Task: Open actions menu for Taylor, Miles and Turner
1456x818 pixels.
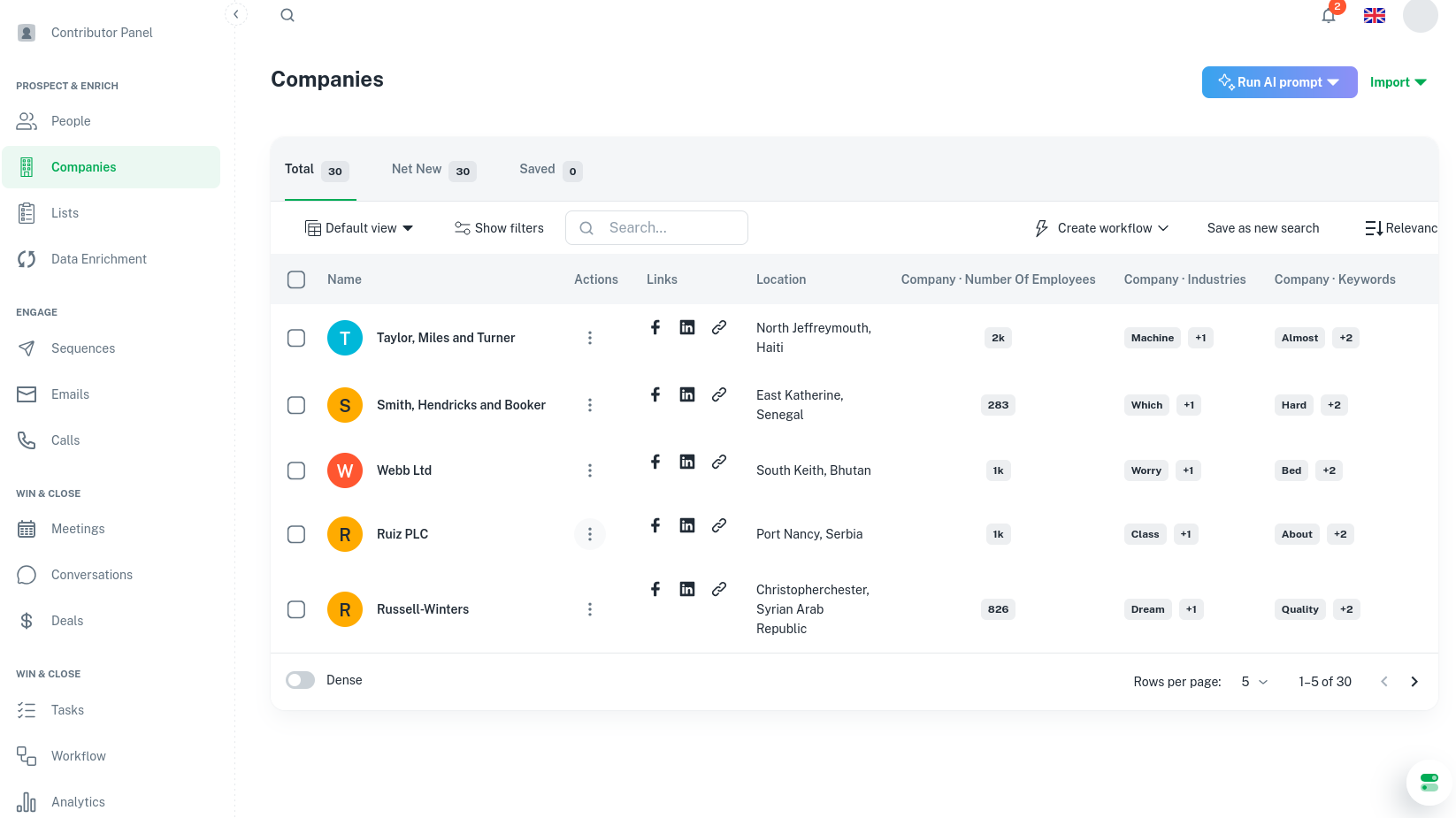Action: coord(590,338)
